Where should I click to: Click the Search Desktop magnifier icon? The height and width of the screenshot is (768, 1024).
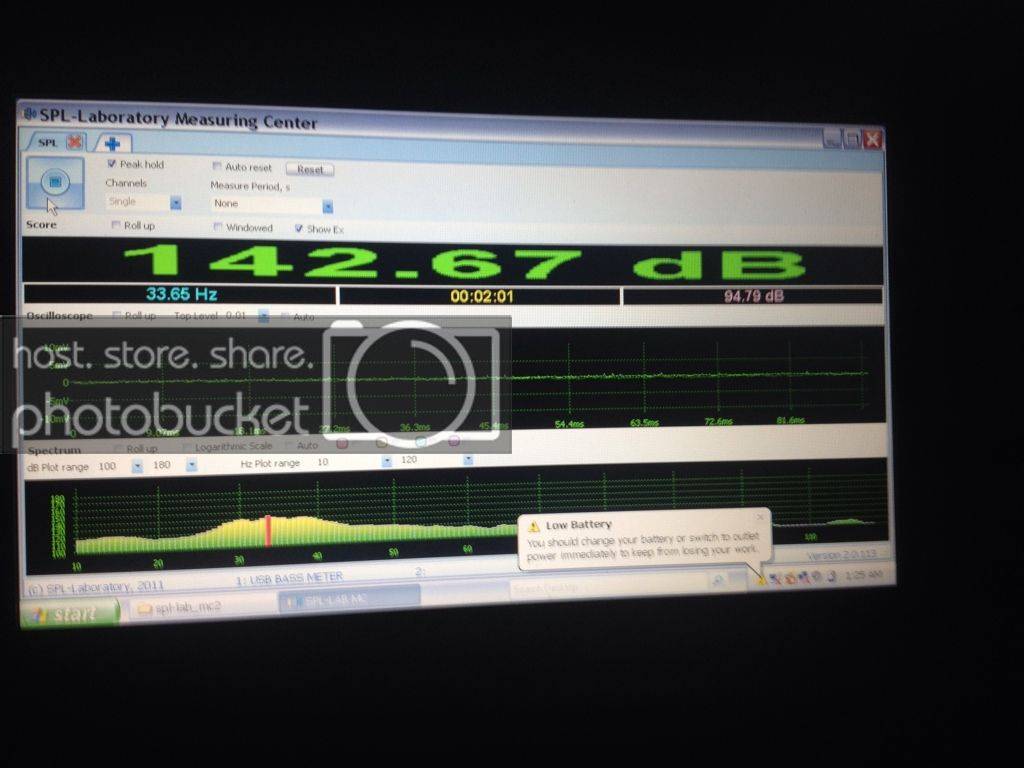point(718,581)
